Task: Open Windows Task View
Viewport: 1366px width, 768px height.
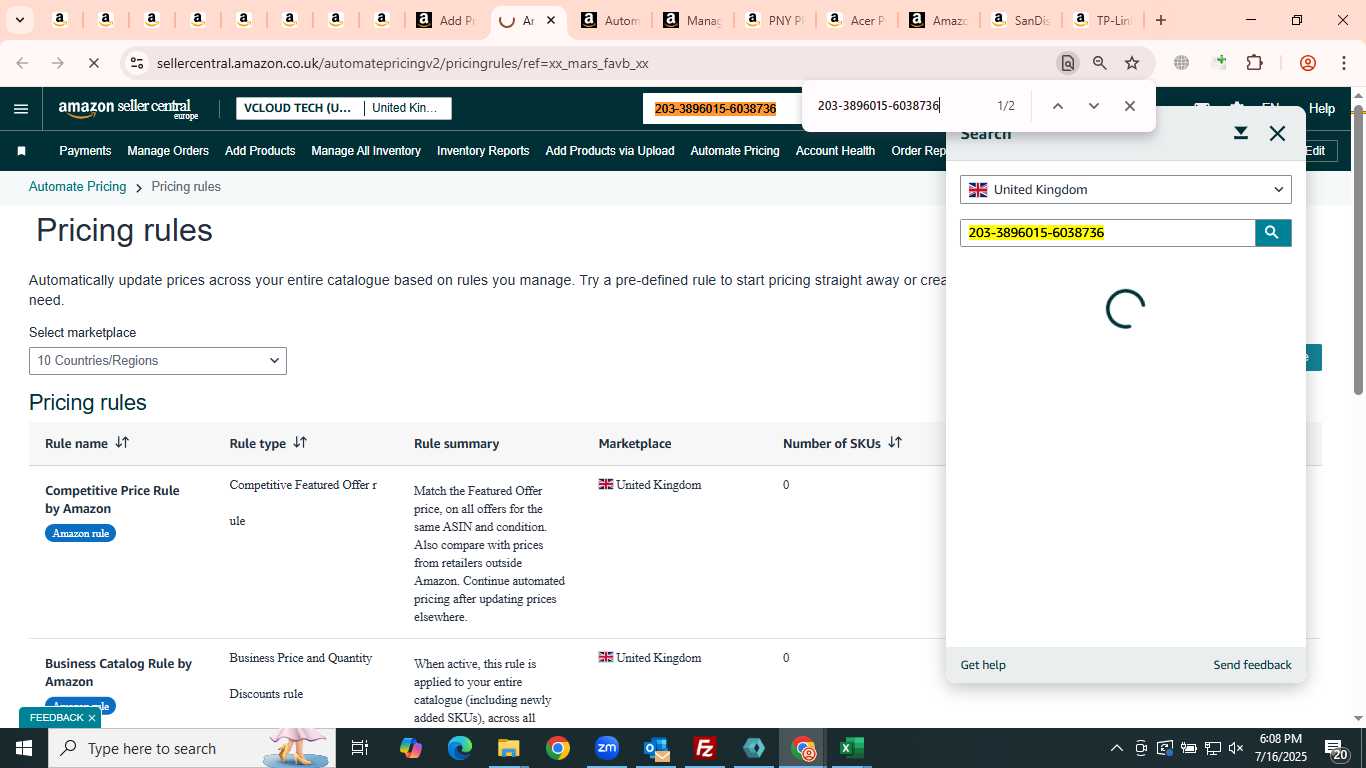Action: point(360,748)
